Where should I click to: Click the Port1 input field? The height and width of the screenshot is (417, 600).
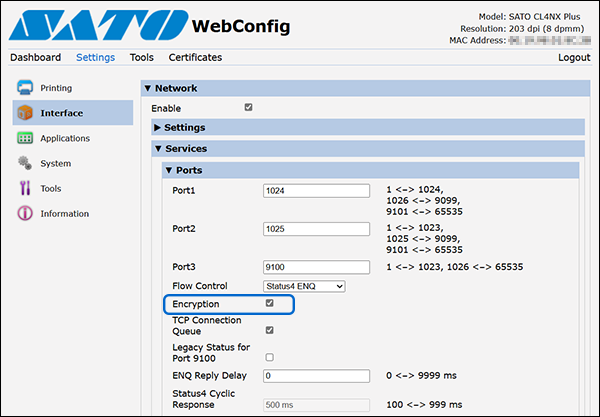(x=317, y=190)
